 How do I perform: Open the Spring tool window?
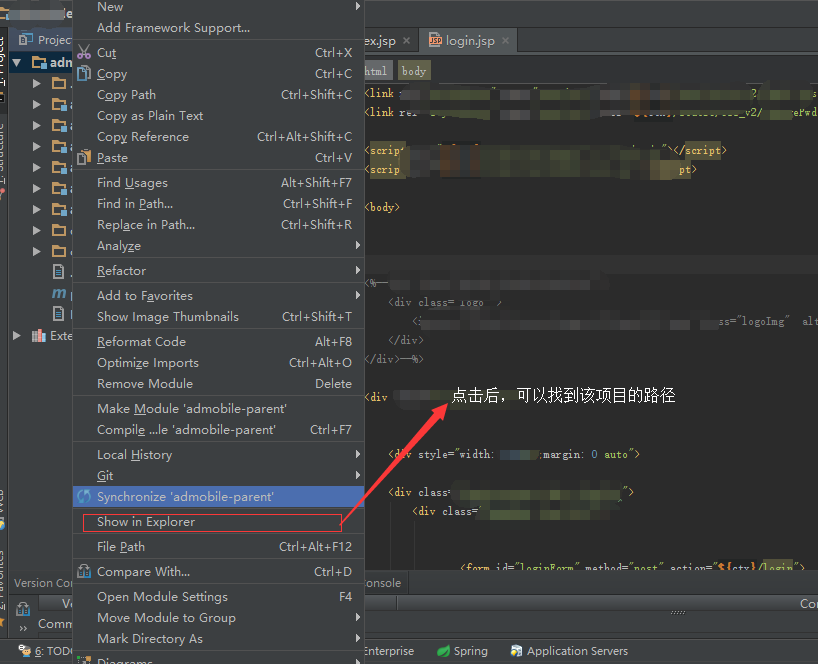point(463,651)
